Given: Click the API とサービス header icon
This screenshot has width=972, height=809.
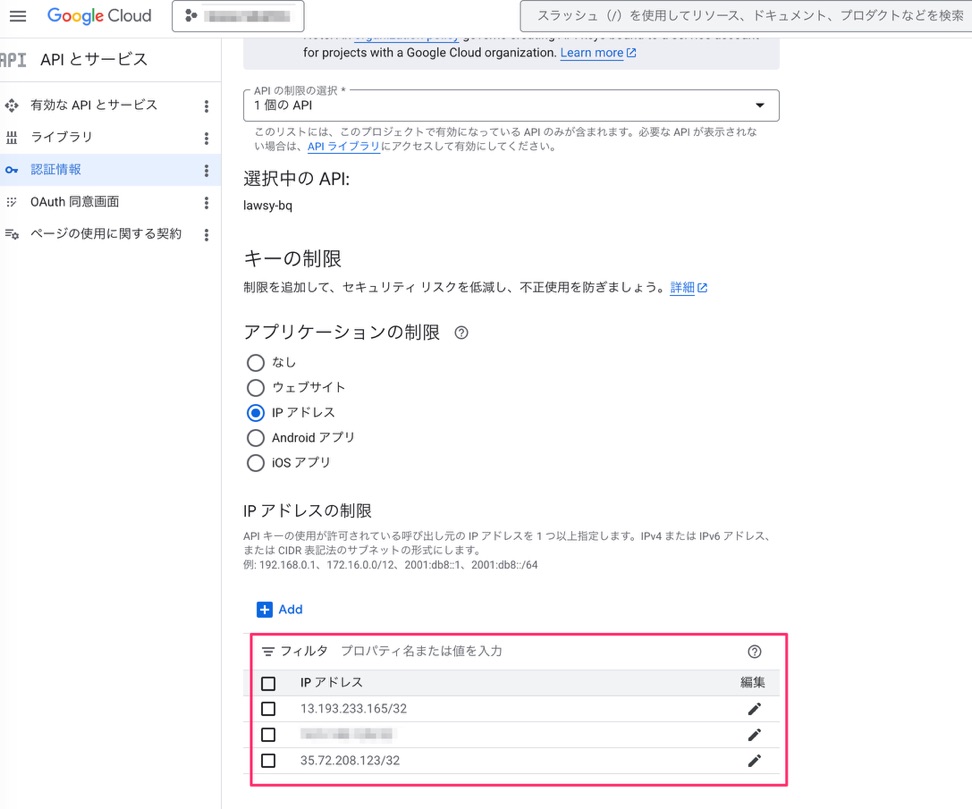Looking at the screenshot, I should (x=13, y=60).
